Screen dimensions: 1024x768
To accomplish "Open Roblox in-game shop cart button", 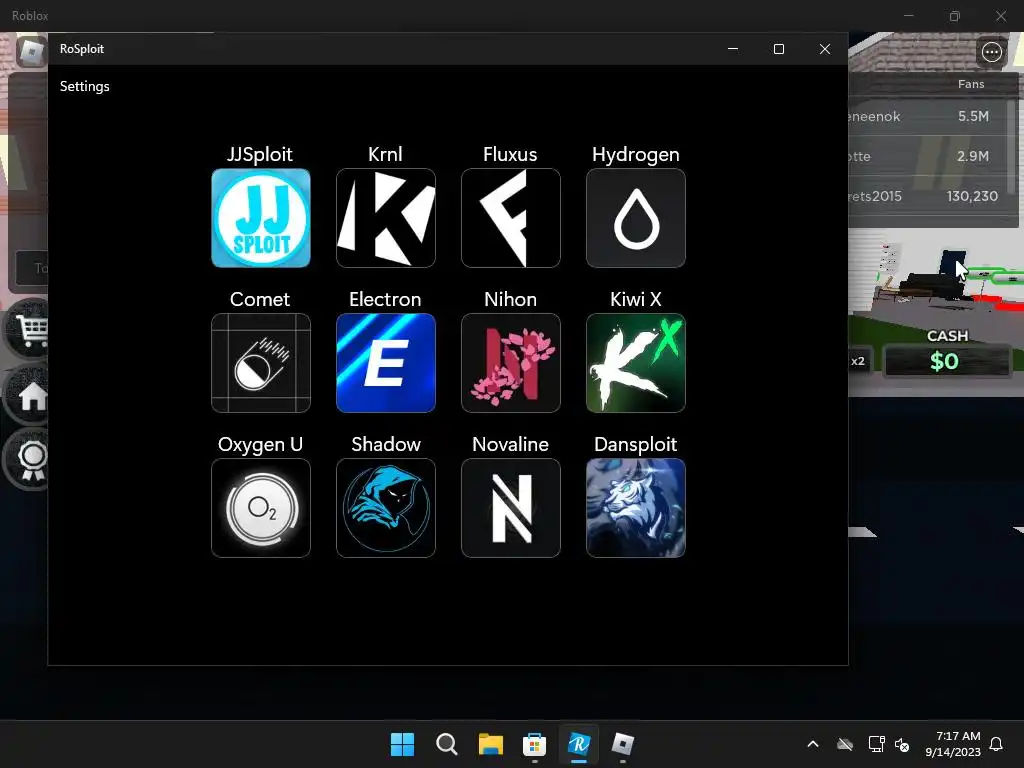I will pos(27,330).
